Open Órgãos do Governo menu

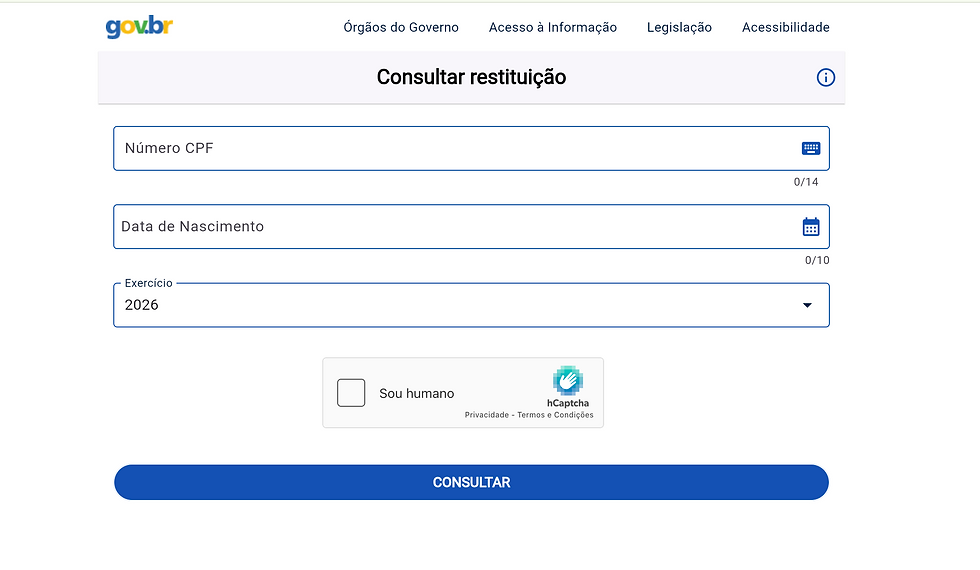[401, 28]
